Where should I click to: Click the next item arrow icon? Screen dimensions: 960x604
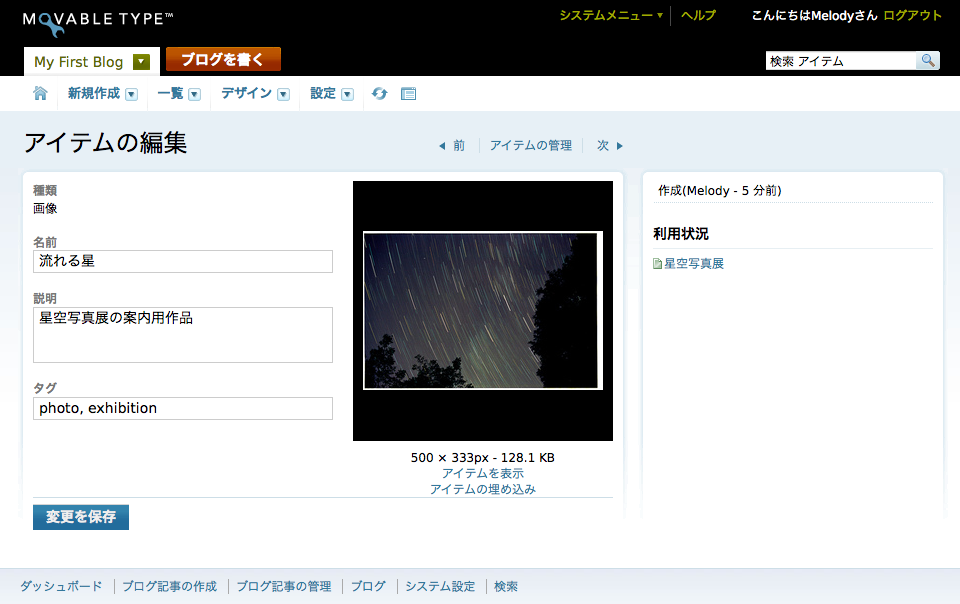620,146
